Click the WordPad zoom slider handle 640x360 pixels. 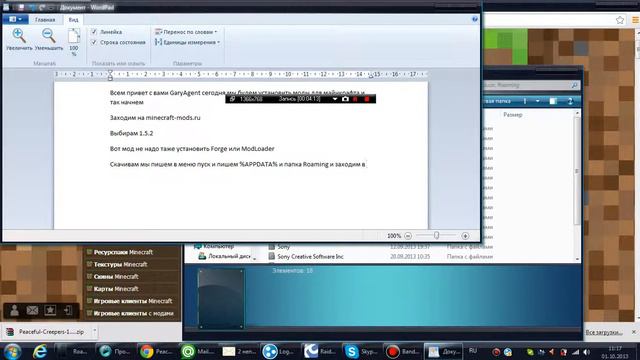(436, 236)
